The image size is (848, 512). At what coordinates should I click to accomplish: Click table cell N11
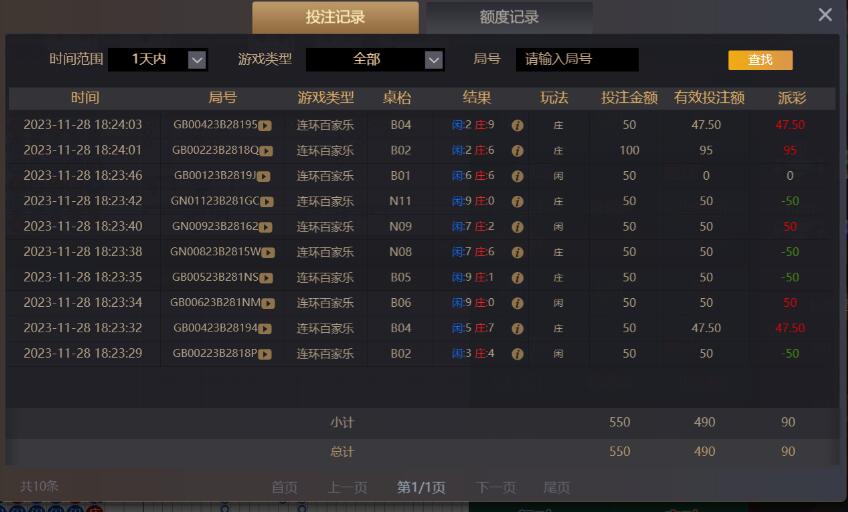click(400, 201)
